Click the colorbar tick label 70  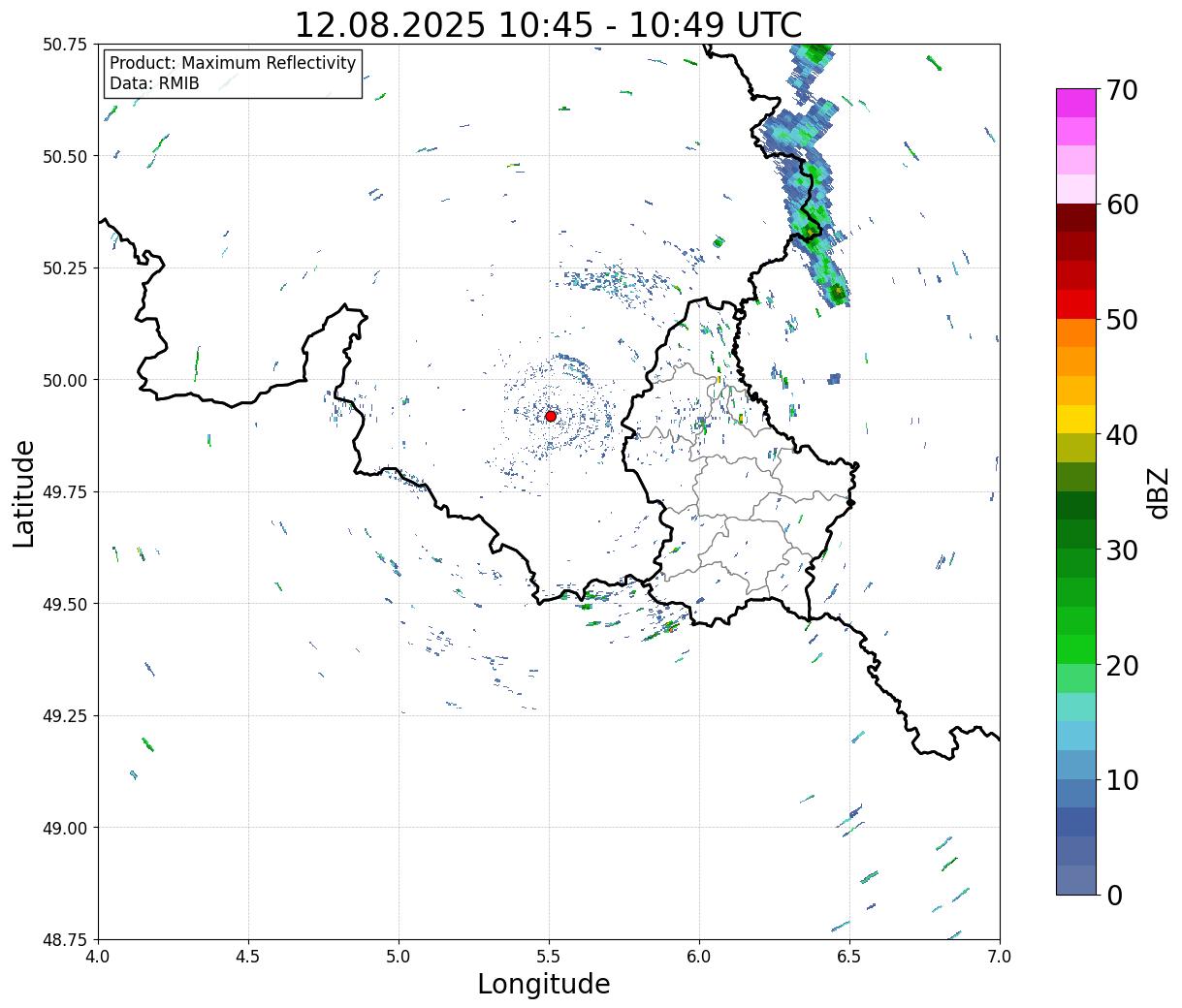tap(1121, 90)
